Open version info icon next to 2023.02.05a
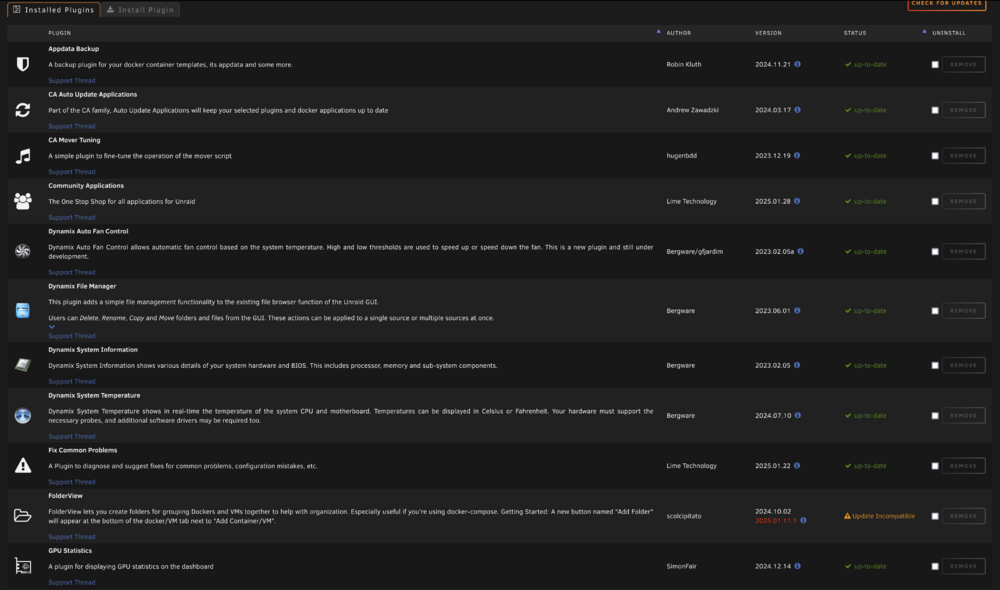Screen dimensions: 1000x590 click(x=800, y=251)
